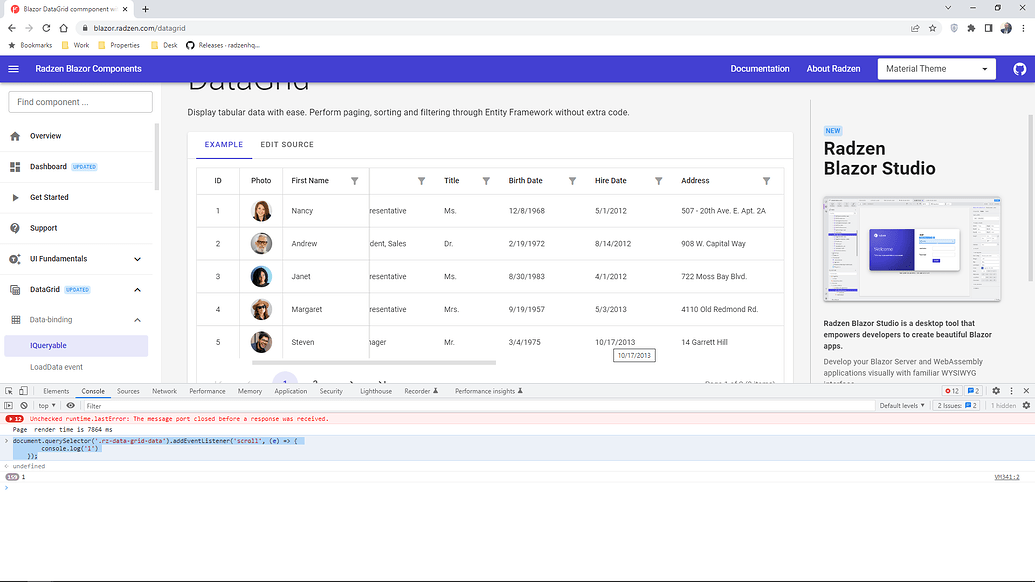1035x582 pixels.
Task: Clear the DevTools console
Action: [x=24, y=406]
